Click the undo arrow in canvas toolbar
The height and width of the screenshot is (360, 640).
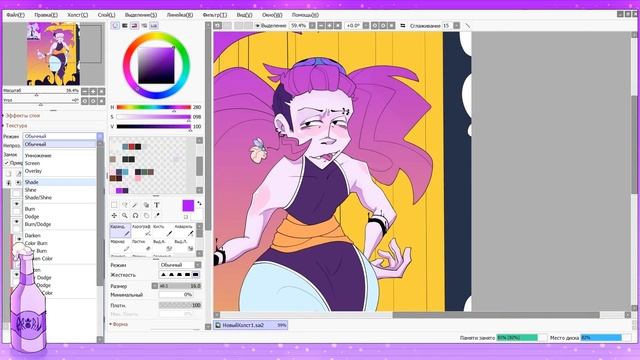click(218, 26)
